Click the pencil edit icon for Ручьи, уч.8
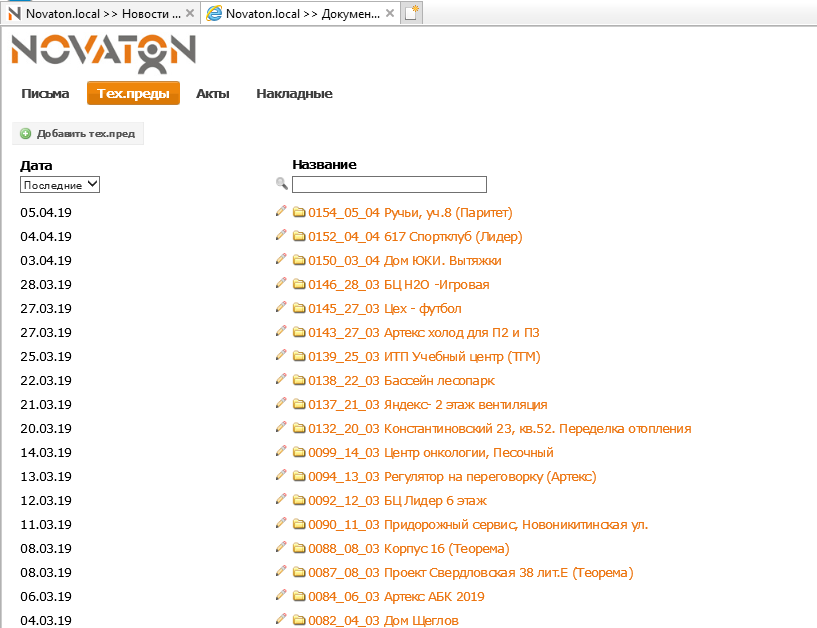817x628 pixels. [x=281, y=211]
